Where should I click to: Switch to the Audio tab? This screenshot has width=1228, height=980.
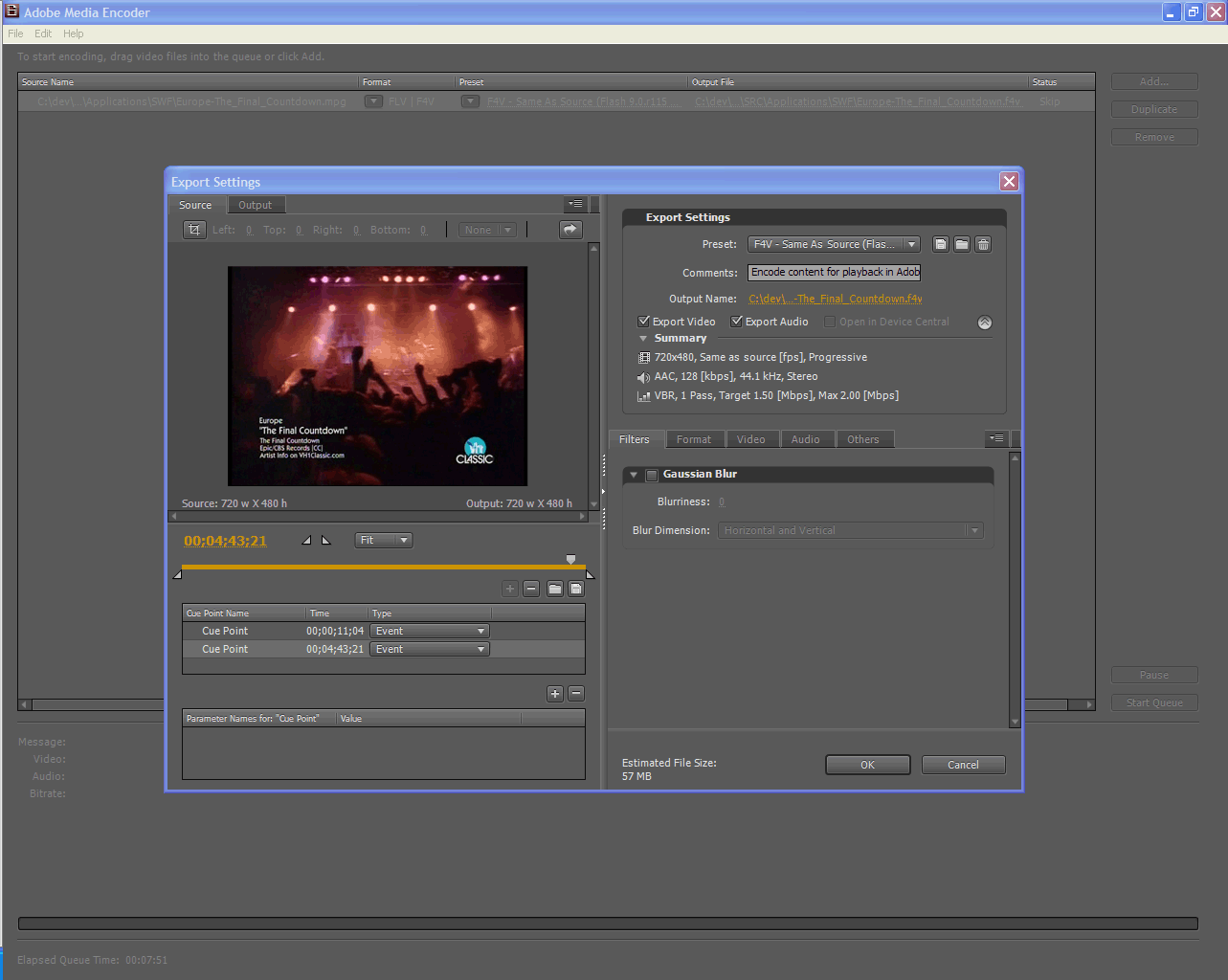tap(806, 439)
